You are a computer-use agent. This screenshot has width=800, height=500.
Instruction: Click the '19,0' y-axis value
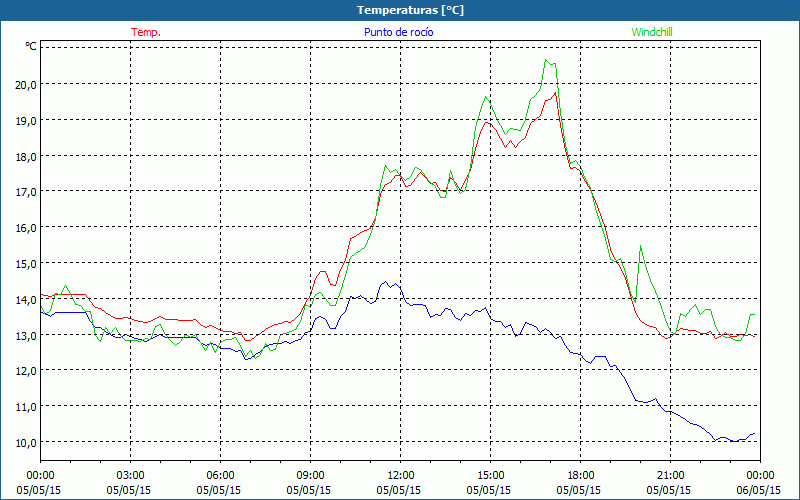click(x=26, y=120)
